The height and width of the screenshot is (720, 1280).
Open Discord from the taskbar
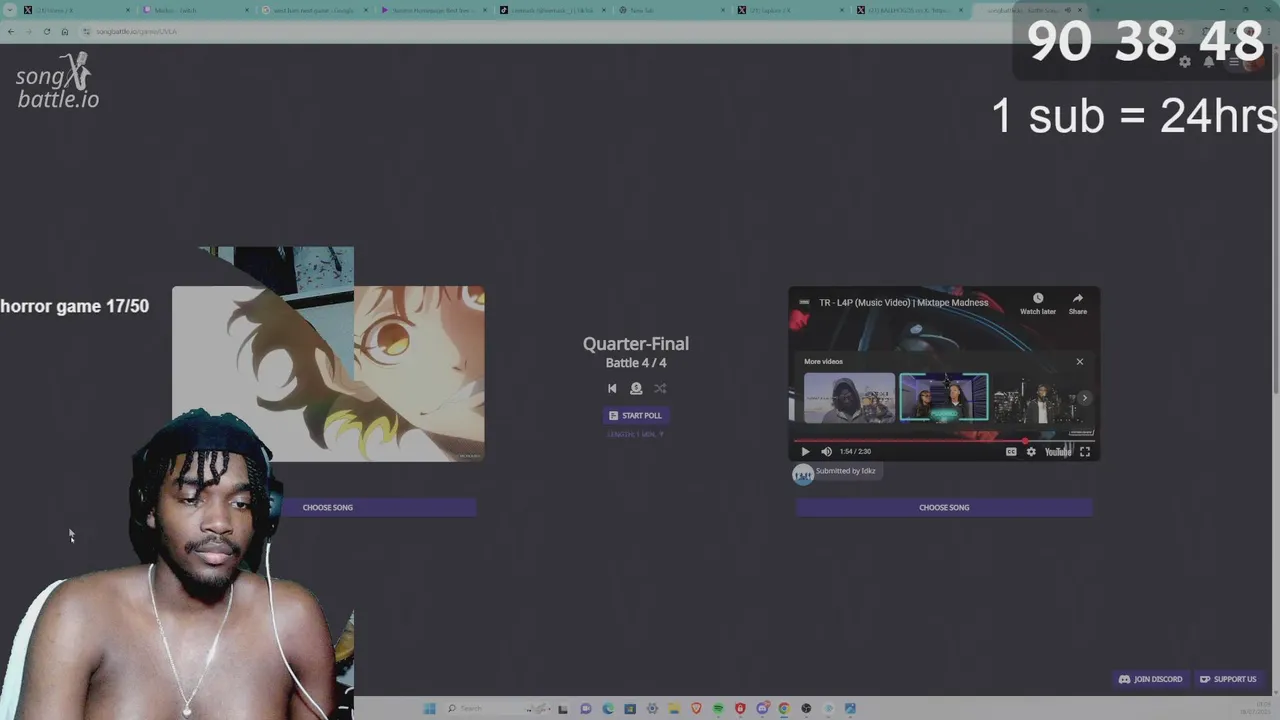[x=762, y=709]
